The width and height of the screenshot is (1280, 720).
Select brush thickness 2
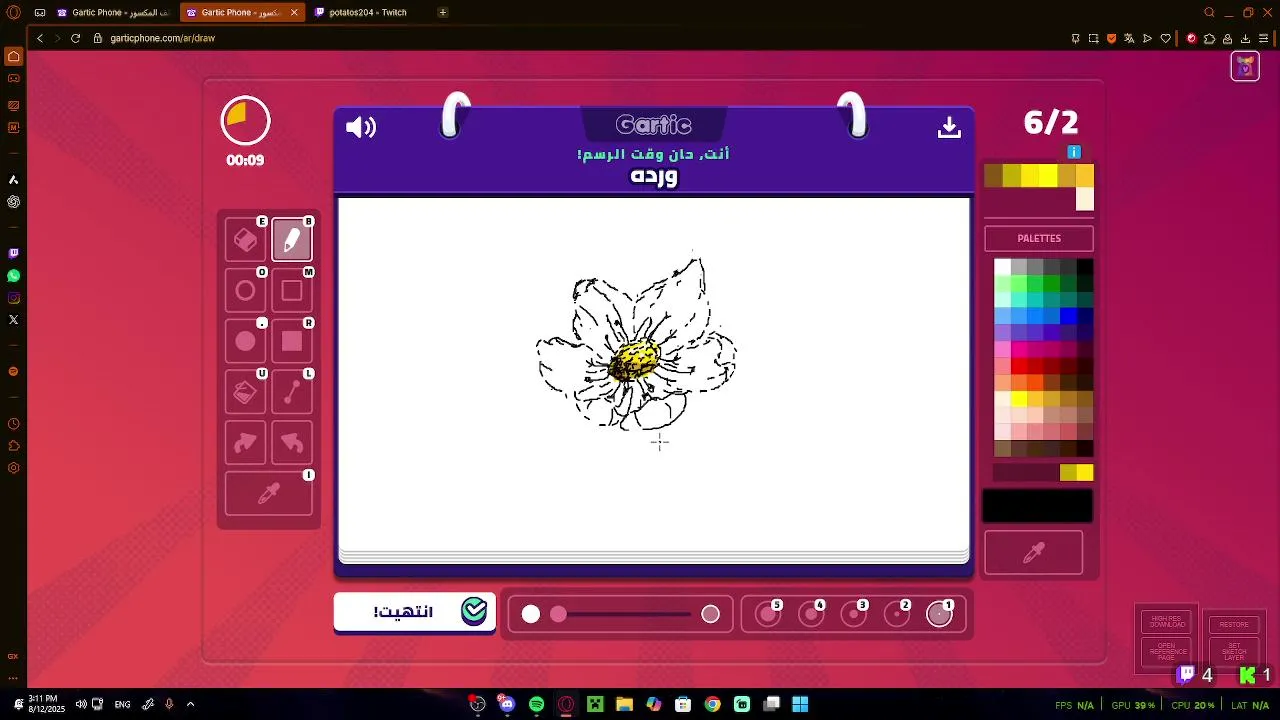pos(897,614)
